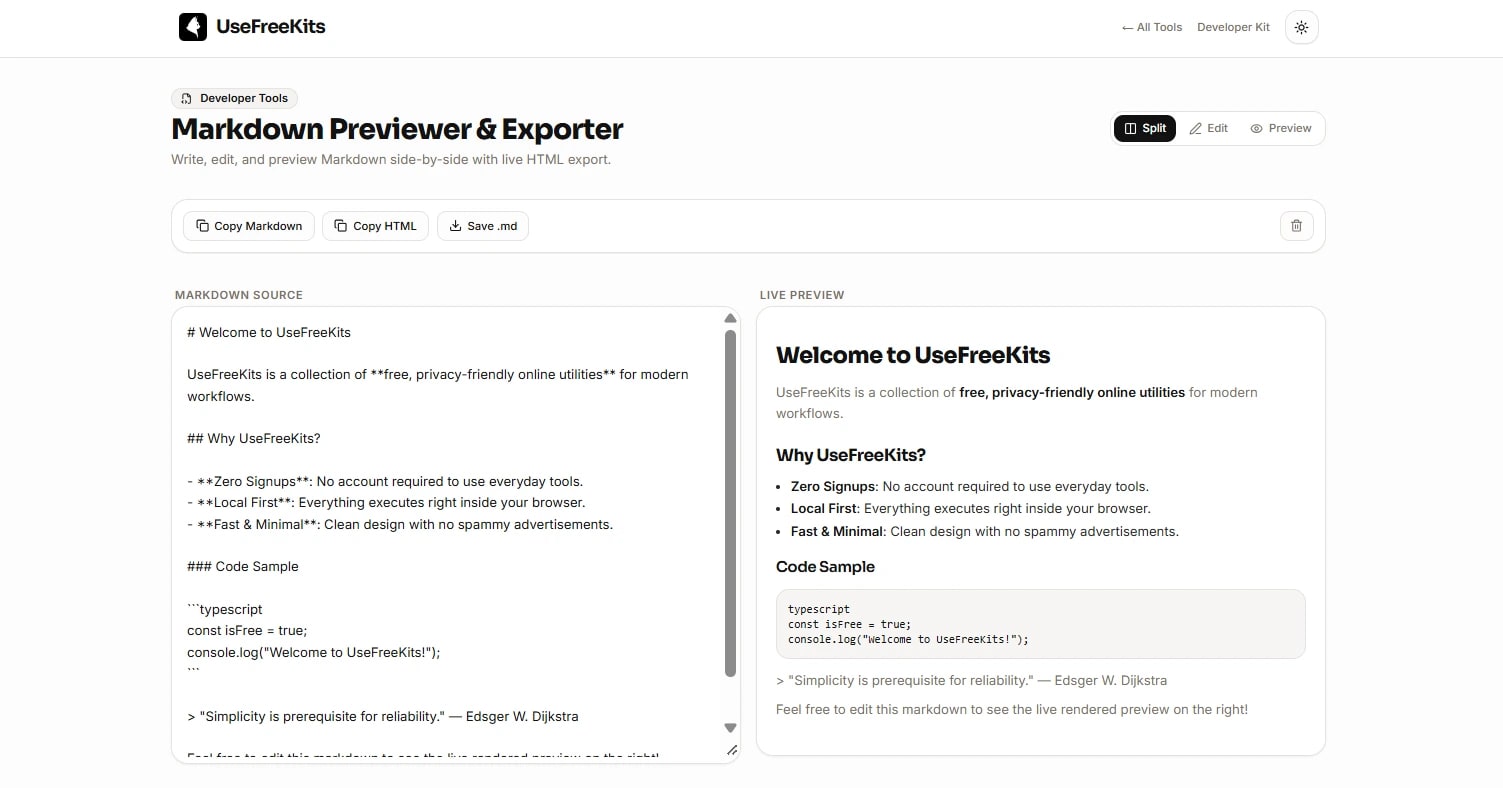Click the Developer Tools badge

click(x=234, y=98)
